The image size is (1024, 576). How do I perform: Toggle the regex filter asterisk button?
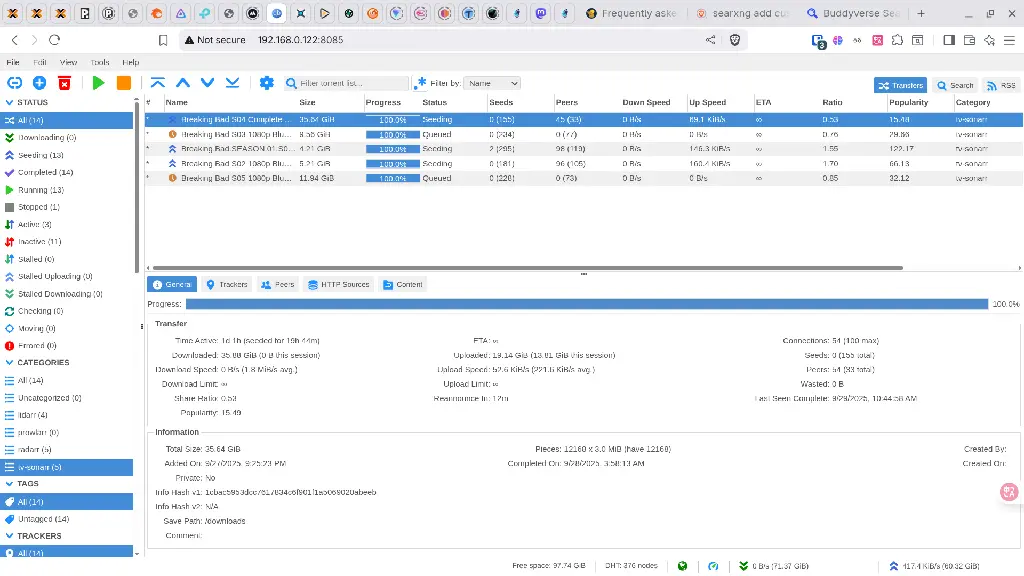point(421,83)
